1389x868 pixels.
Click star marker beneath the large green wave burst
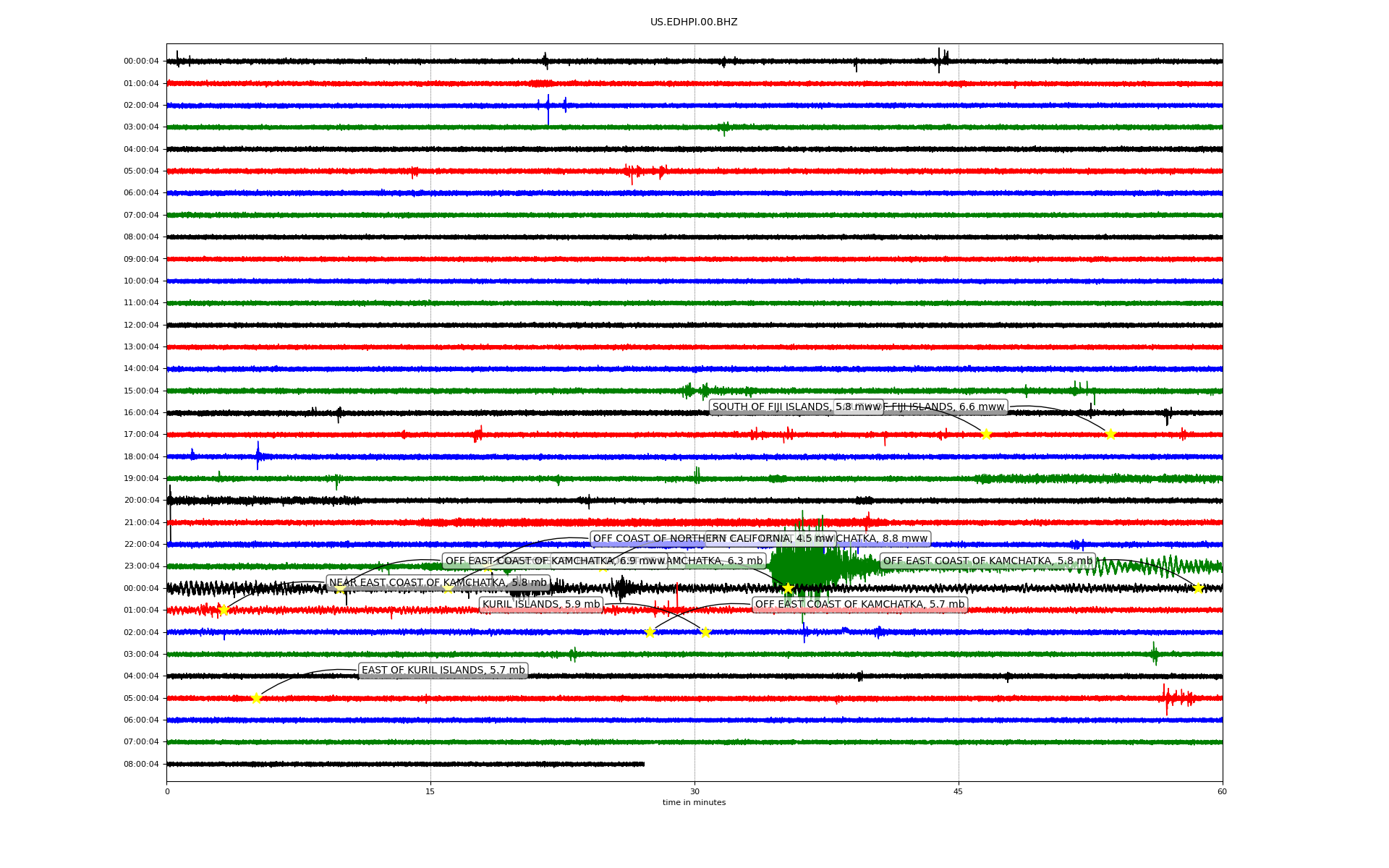pyautogui.click(x=789, y=588)
